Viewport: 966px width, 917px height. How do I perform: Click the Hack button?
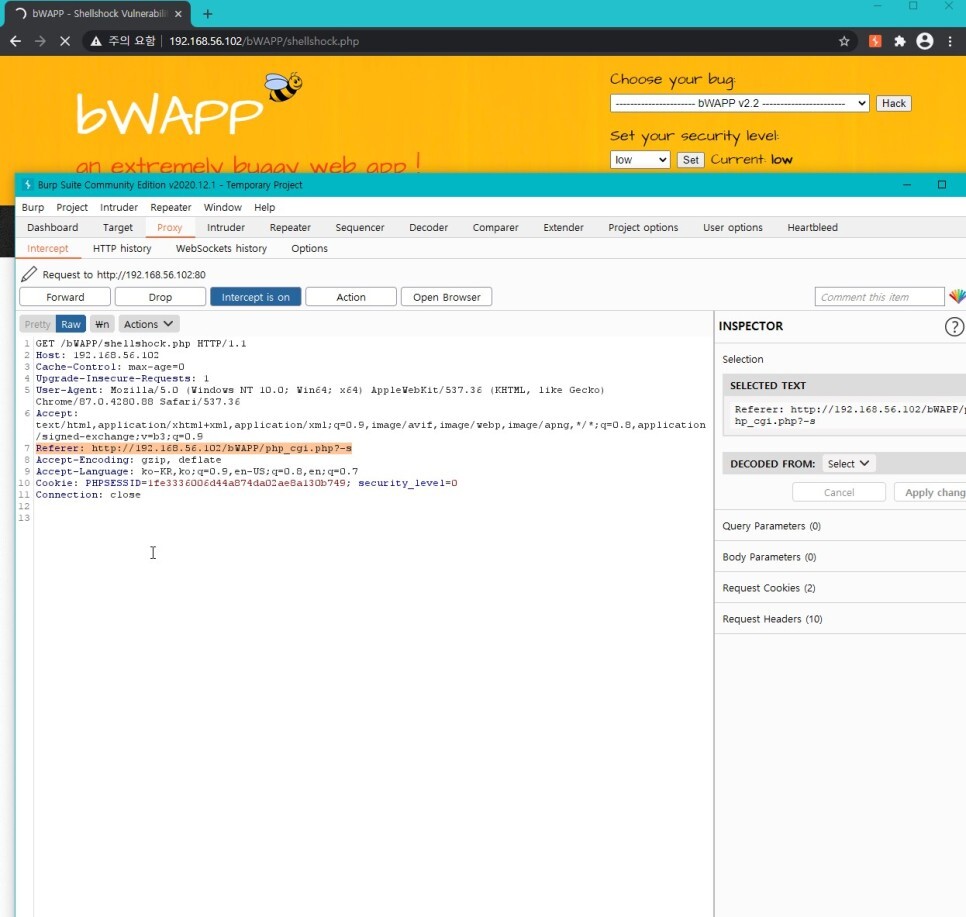[x=893, y=104]
